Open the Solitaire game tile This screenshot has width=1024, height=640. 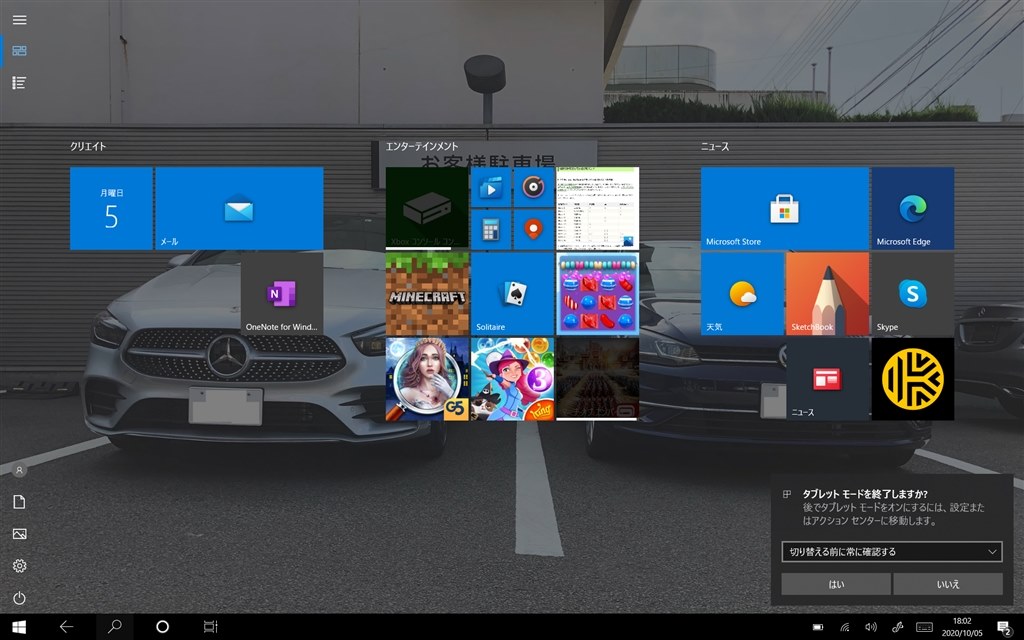tap(512, 293)
